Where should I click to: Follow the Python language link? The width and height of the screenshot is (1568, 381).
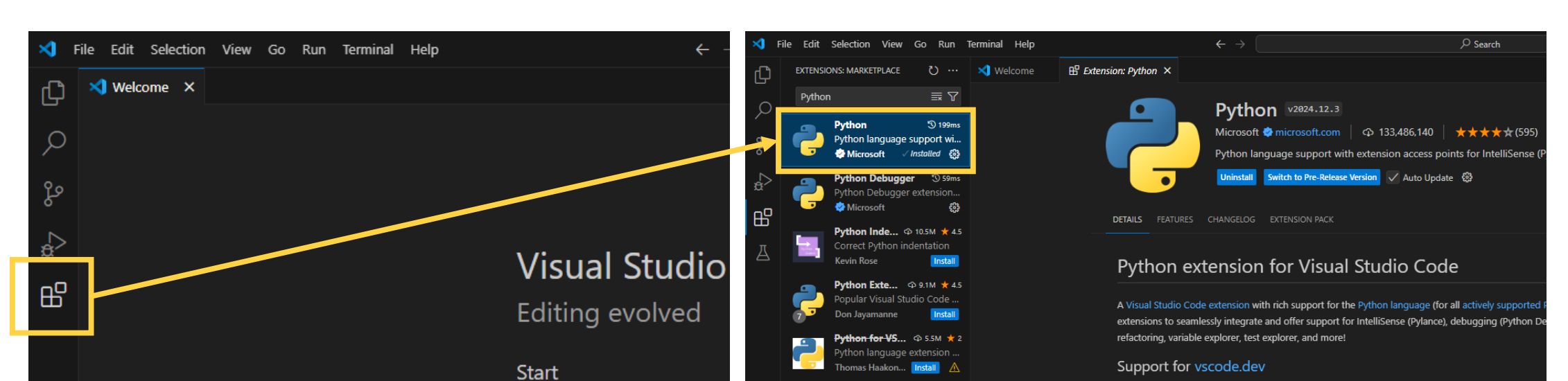coord(1393,305)
